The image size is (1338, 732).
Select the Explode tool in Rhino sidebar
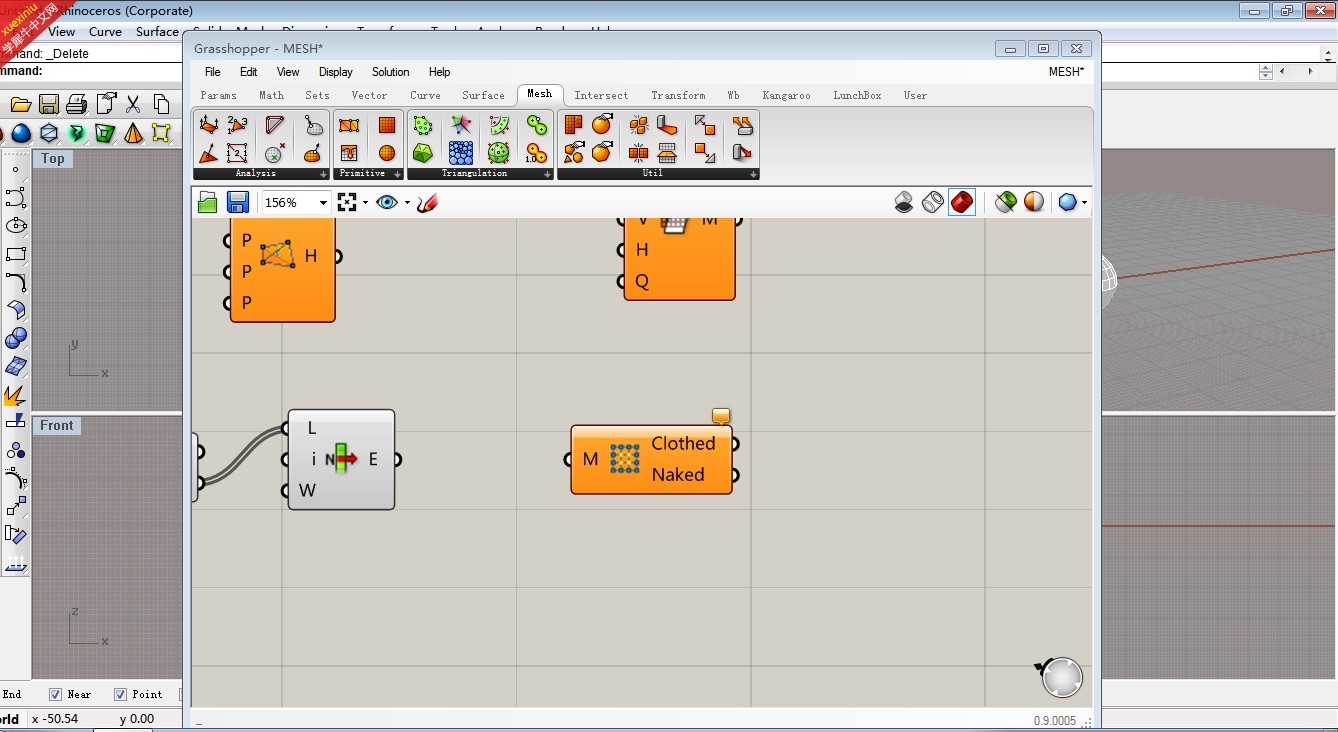coord(16,396)
